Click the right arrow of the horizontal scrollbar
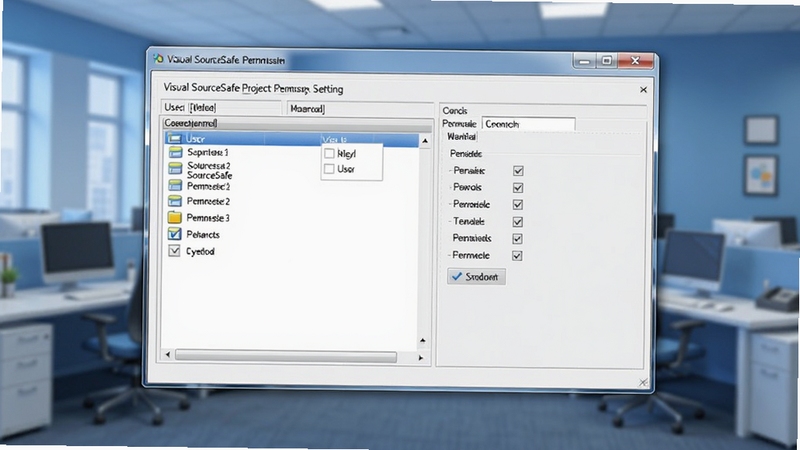This screenshot has width=800, height=450. pyautogui.click(x=420, y=358)
